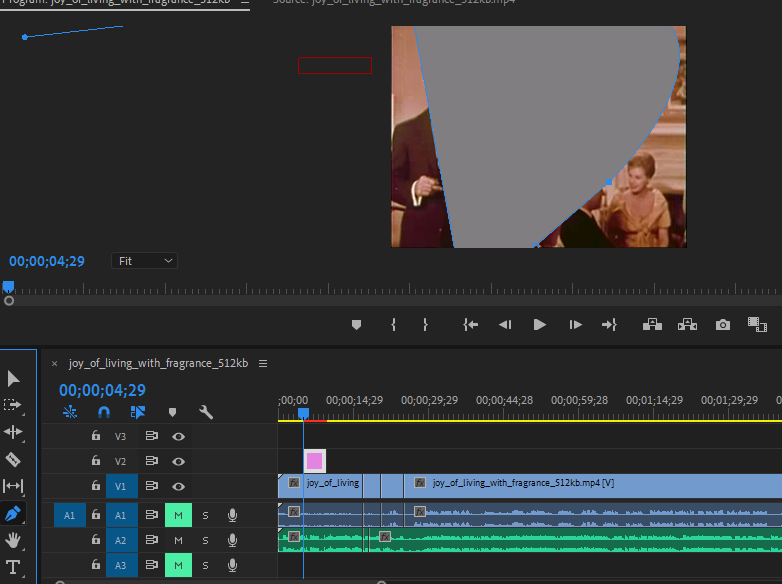The image size is (782, 584).
Task: Select the Slip tool
Action: point(13,486)
